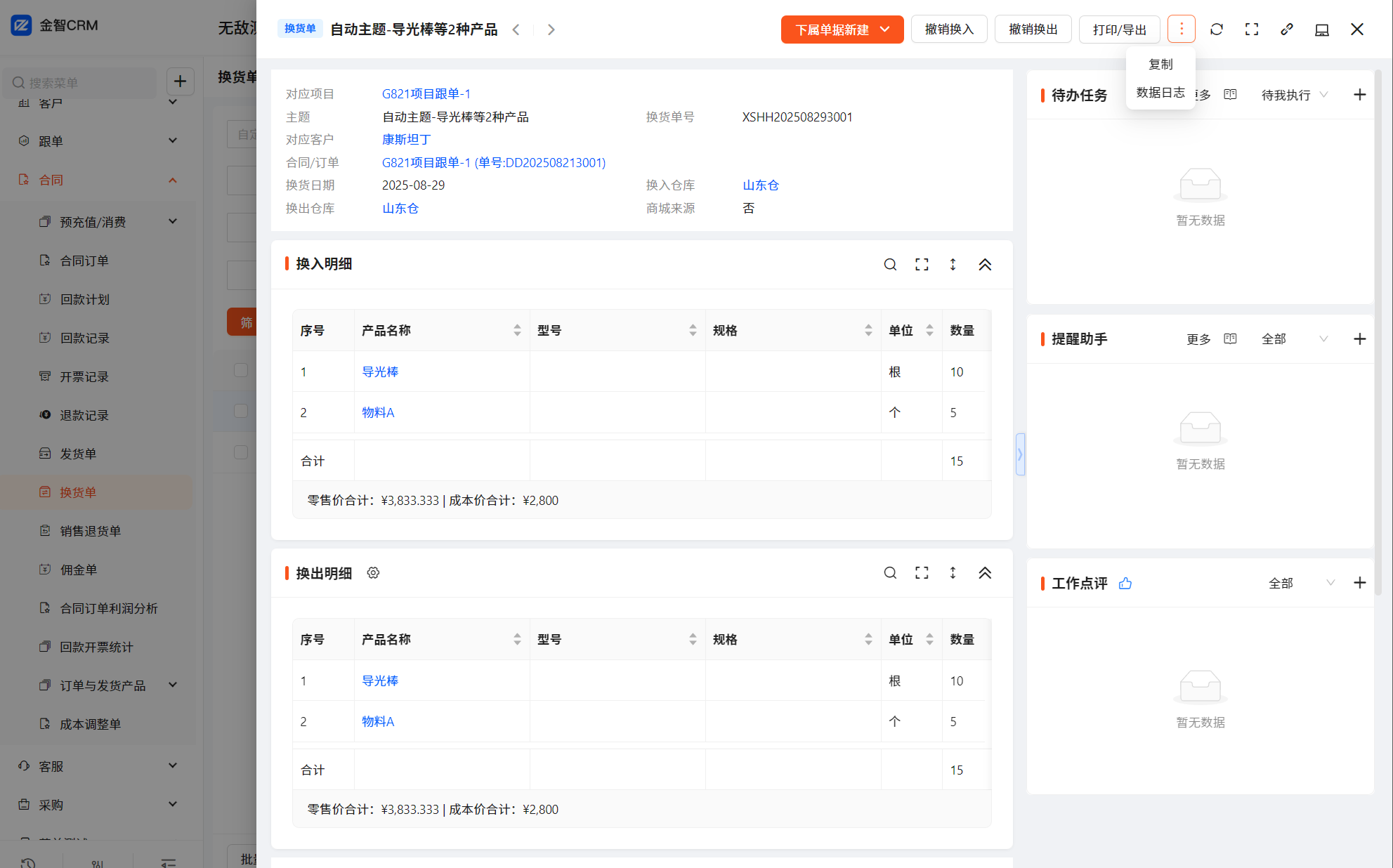
Task: Open the three-dot more actions button
Action: click(x=1182, y=29)
